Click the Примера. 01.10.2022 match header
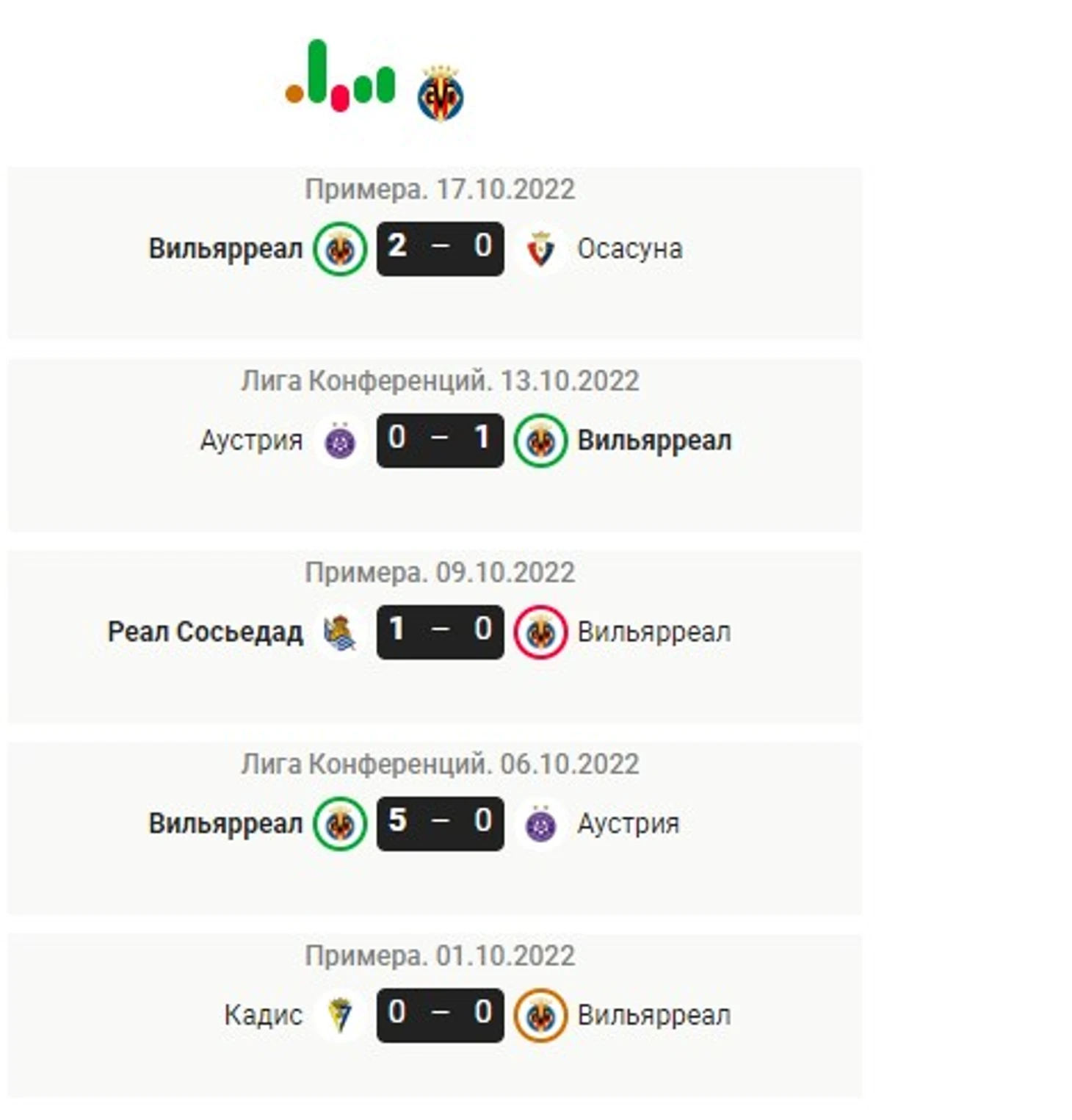This screenshot has height=1120, width=1072. [439, 956]
